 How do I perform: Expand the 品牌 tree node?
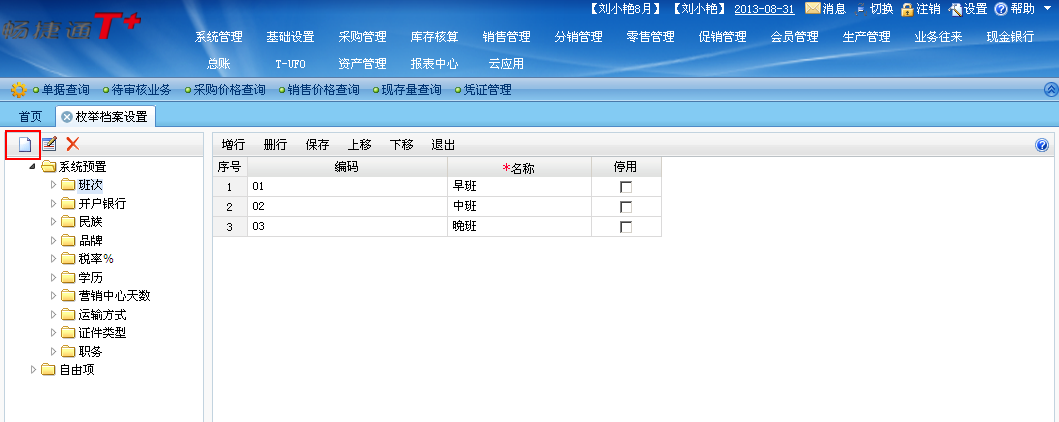click(53, 240)
